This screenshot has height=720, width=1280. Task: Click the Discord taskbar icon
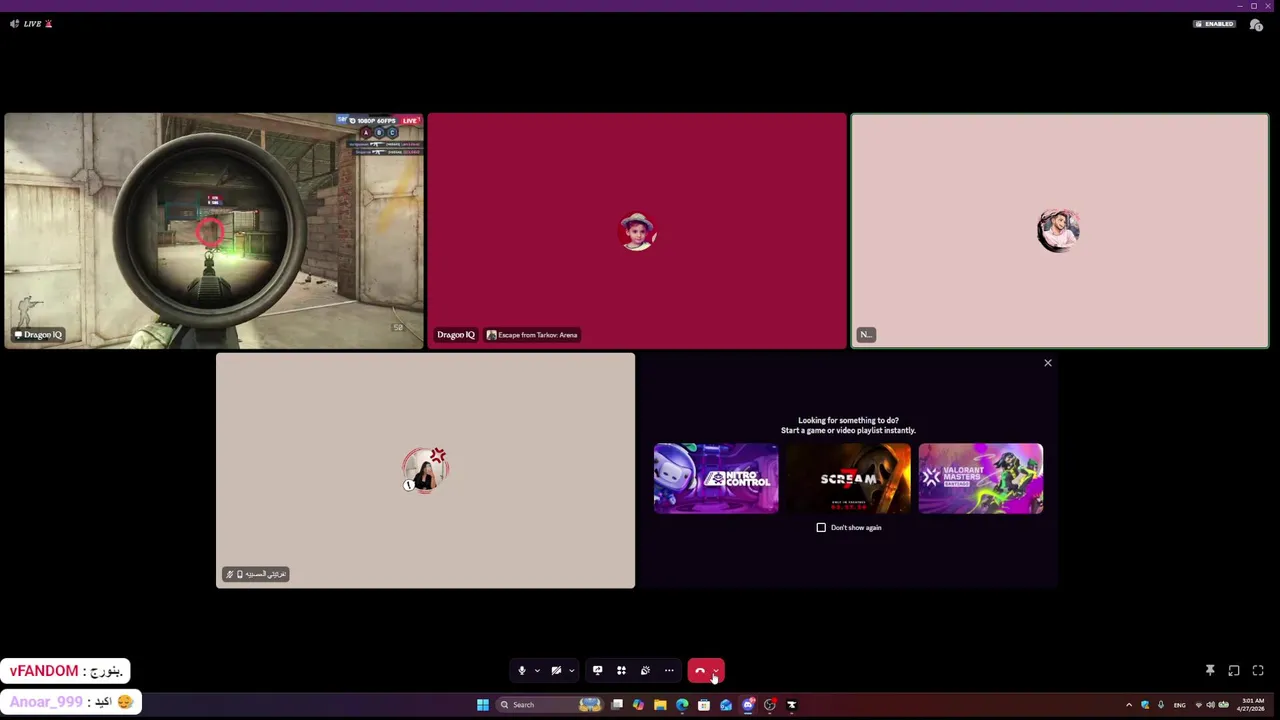pyautogui.click(x=748, y=705)
